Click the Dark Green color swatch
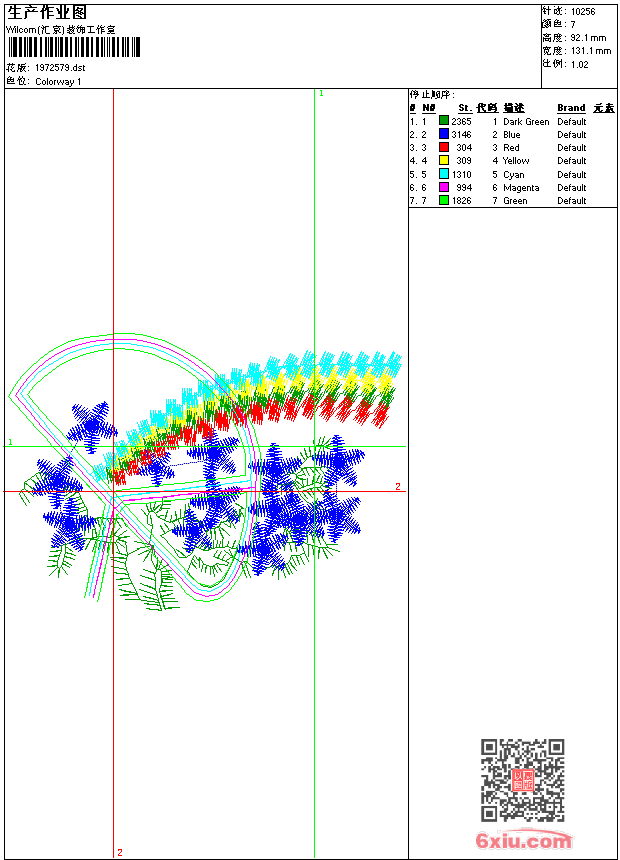 (x=444, y=121)
